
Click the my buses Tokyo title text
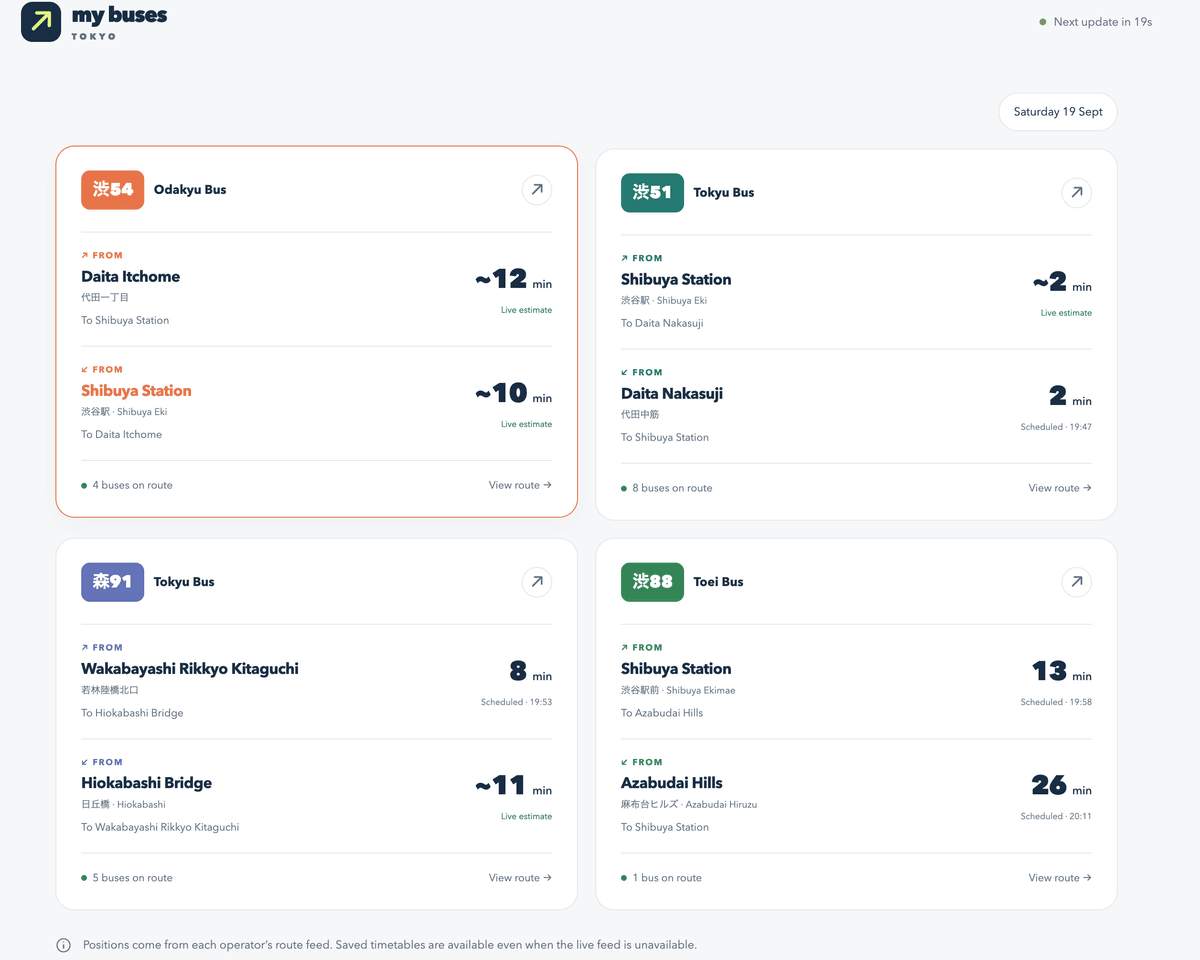(x=119, y=23)
